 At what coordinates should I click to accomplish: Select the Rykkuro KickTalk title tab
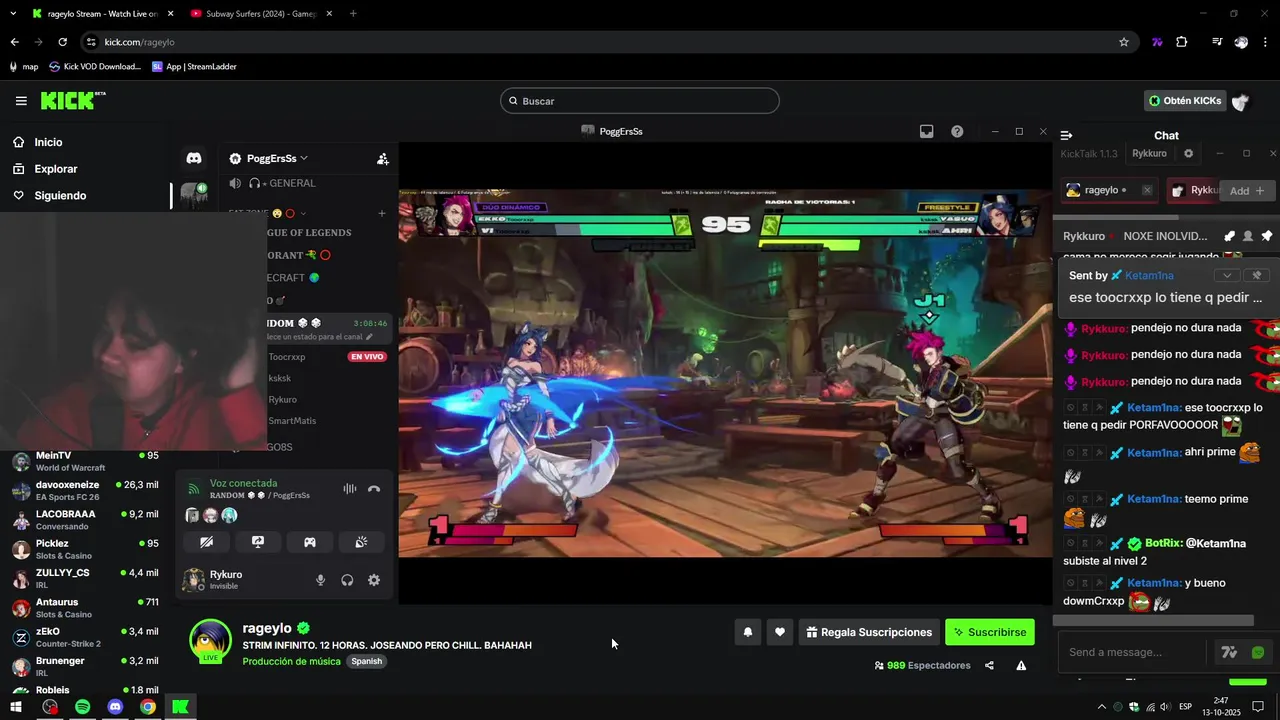tap(1149, 154)
